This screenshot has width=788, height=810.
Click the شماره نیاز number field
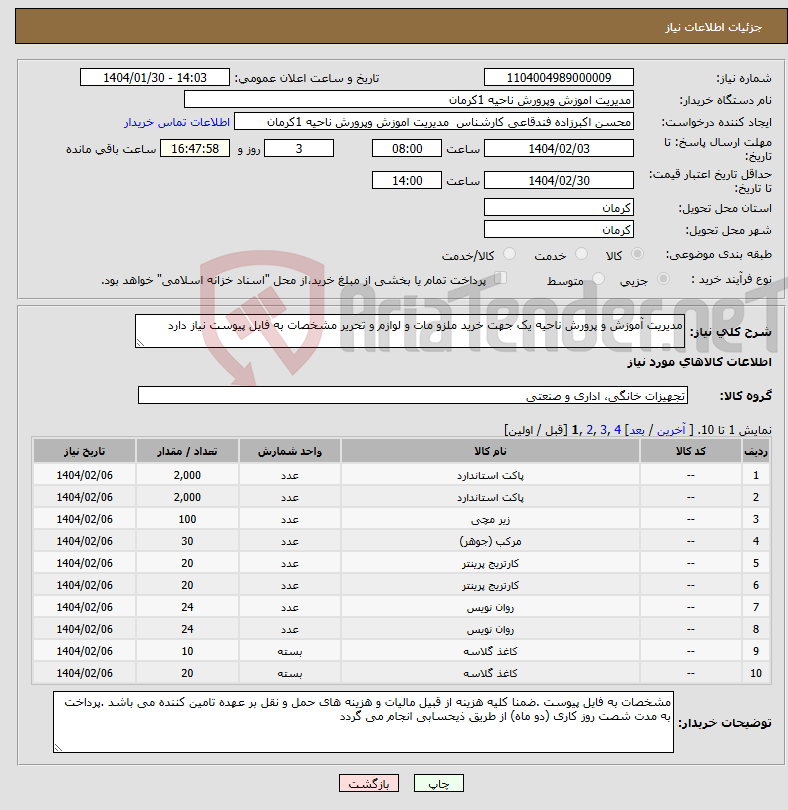pos(559,77)
